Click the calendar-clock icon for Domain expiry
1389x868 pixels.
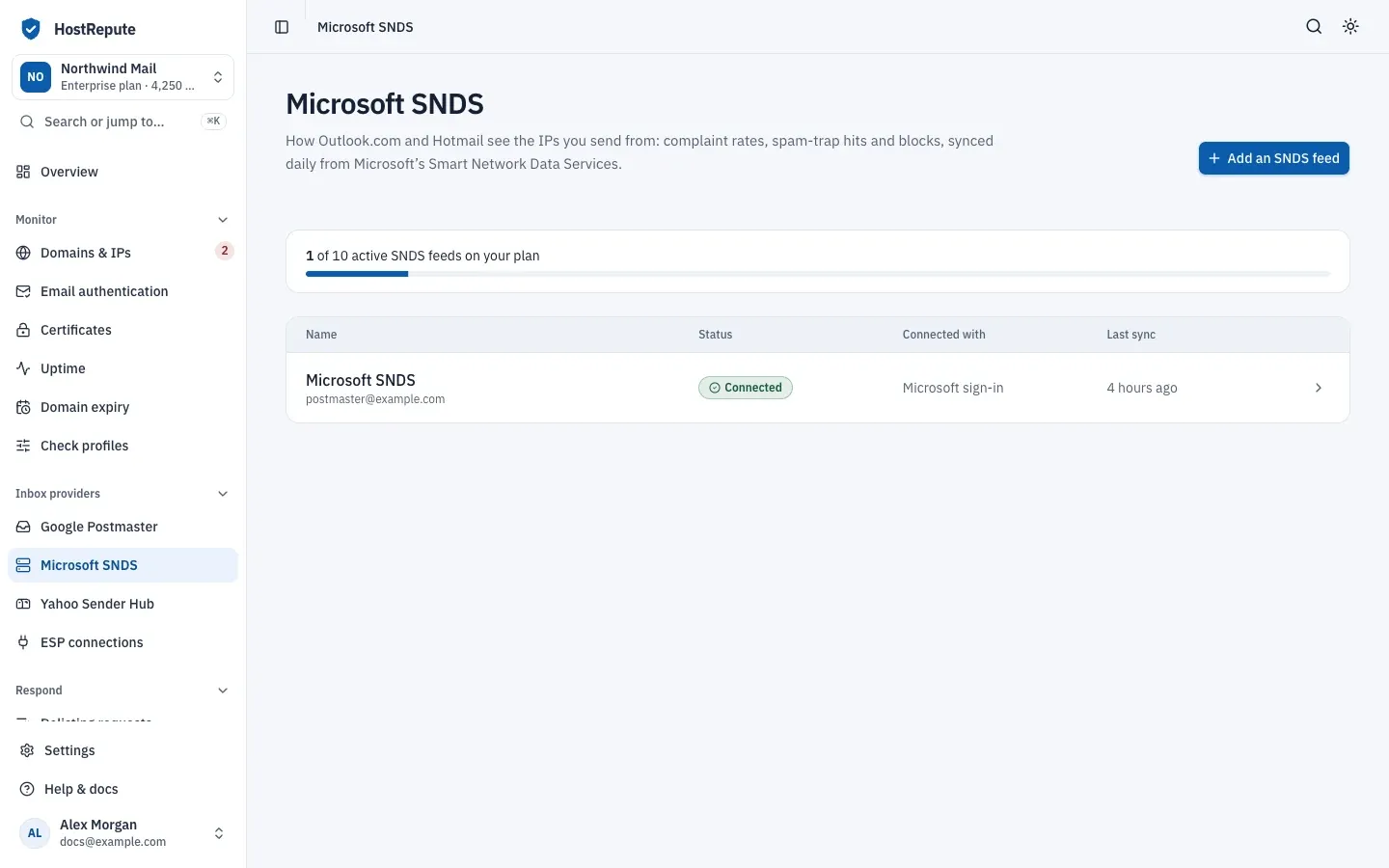pyautogui.click(x=23, y=407)
